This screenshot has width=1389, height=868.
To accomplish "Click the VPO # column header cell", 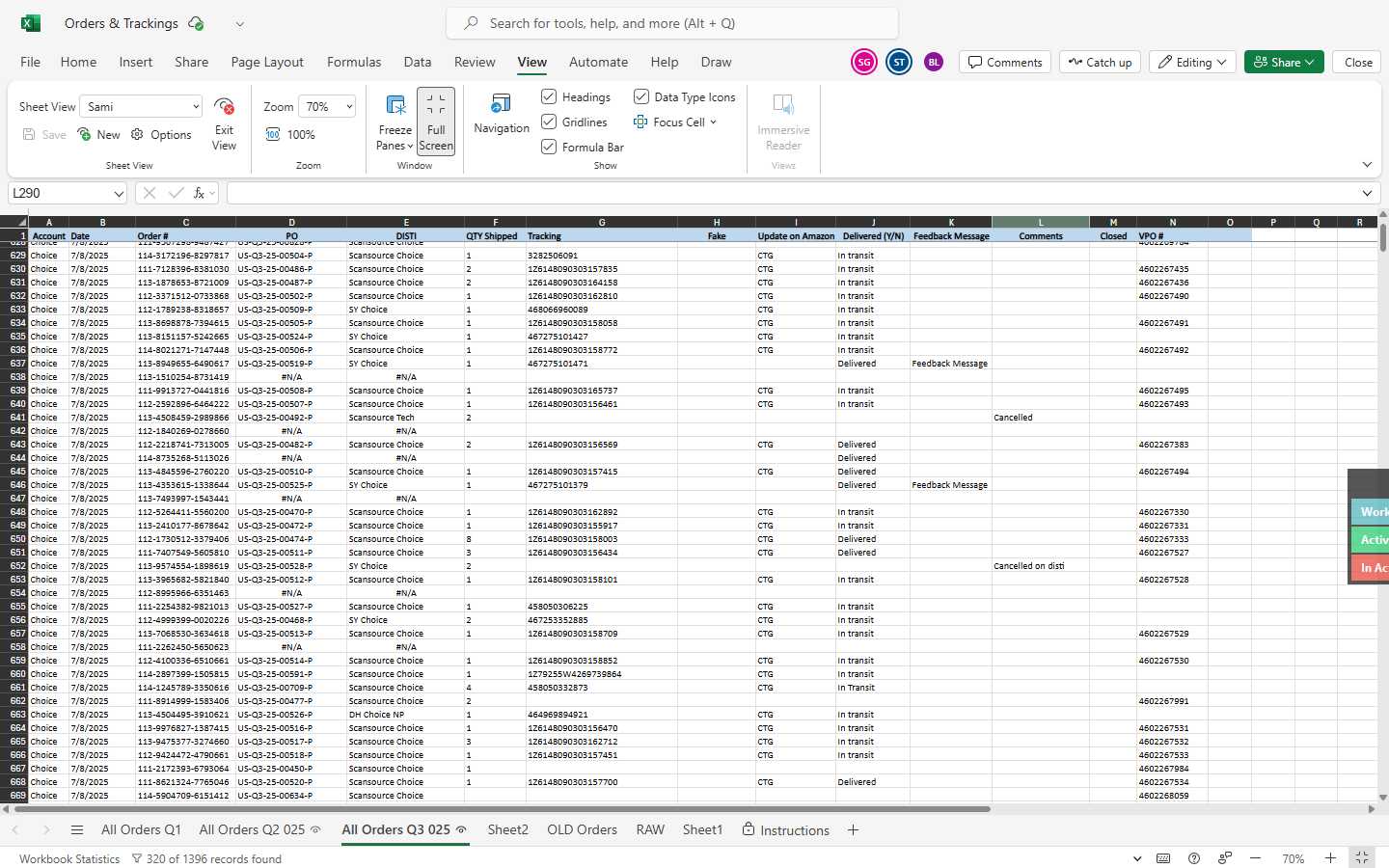I will pos(1172,235).
